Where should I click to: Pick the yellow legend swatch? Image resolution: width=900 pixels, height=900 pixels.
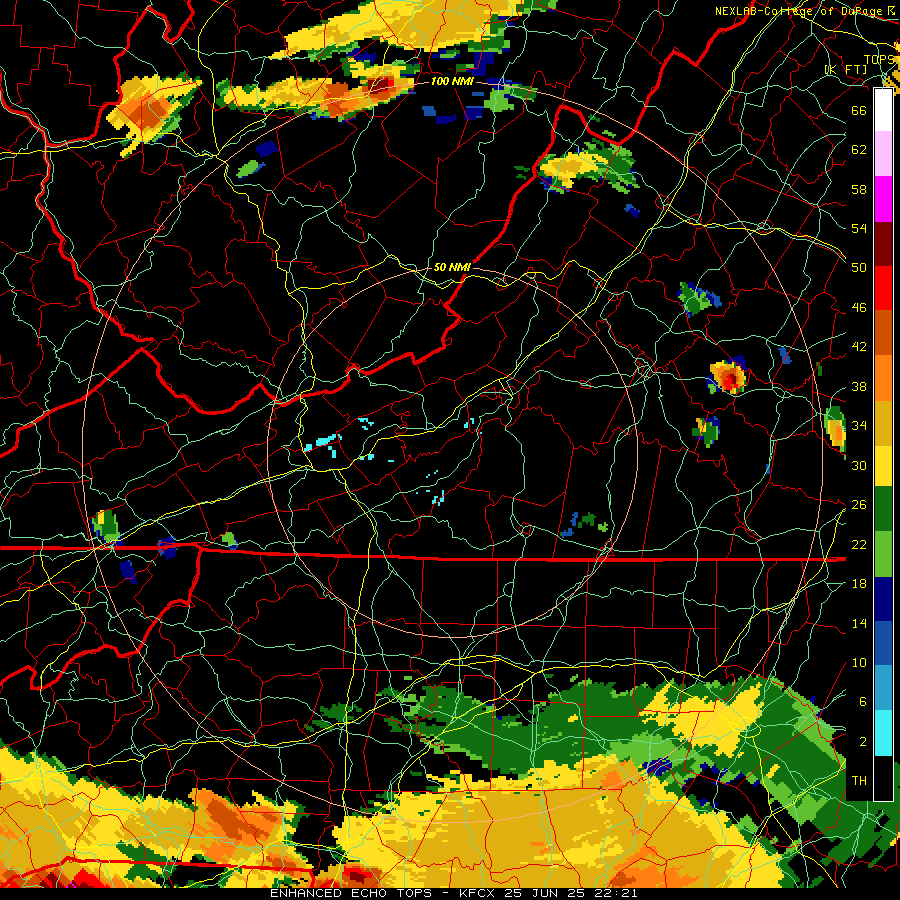[x=883, y=465]
